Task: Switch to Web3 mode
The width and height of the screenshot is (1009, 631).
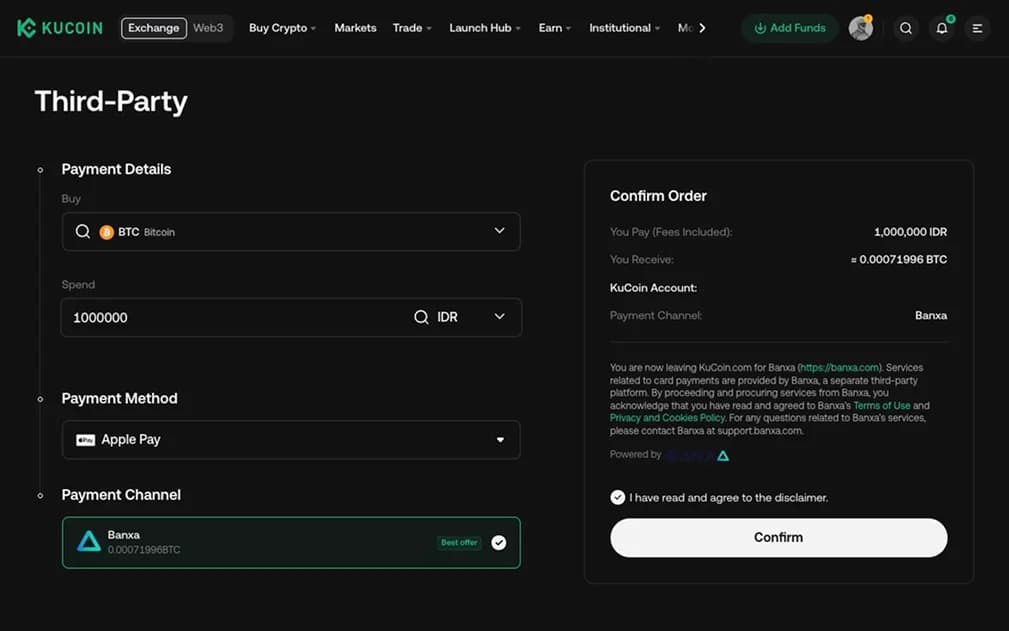Action: click(208, 28)
